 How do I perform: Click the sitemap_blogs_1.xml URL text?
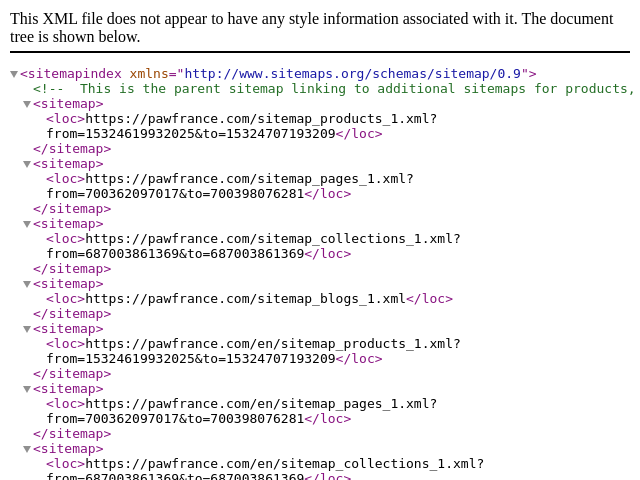click(245, 299)
